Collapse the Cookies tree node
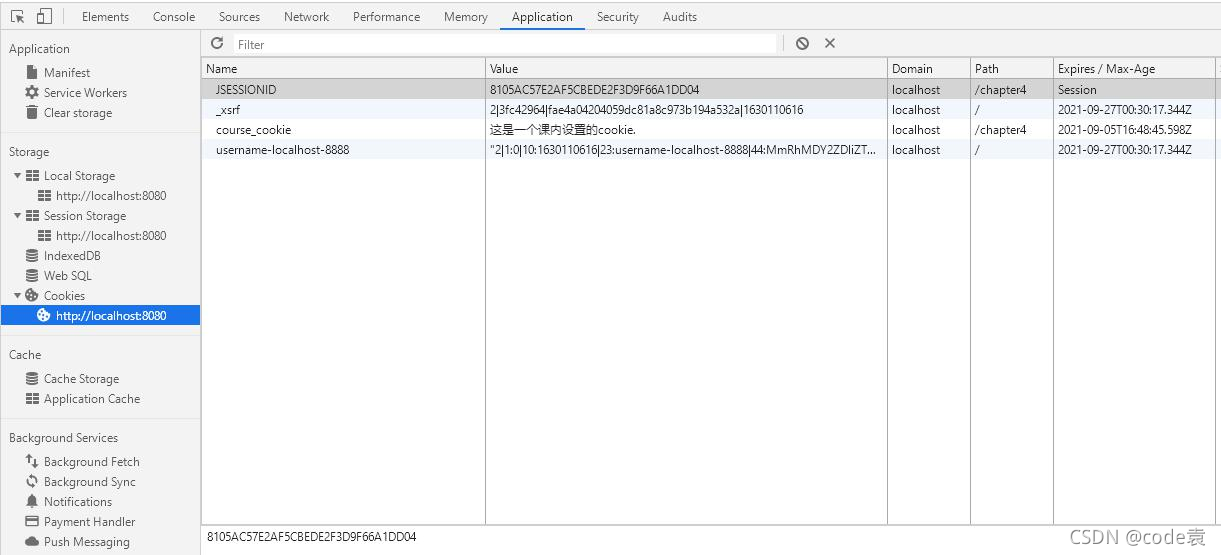 coord(18,296)
